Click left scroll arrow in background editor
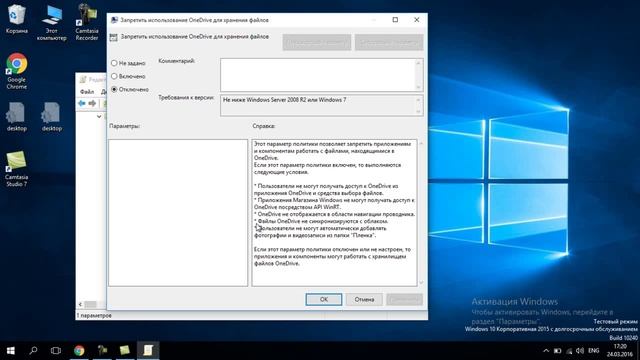This screenshot has width=640, height=360. click(x=80, y=304)
